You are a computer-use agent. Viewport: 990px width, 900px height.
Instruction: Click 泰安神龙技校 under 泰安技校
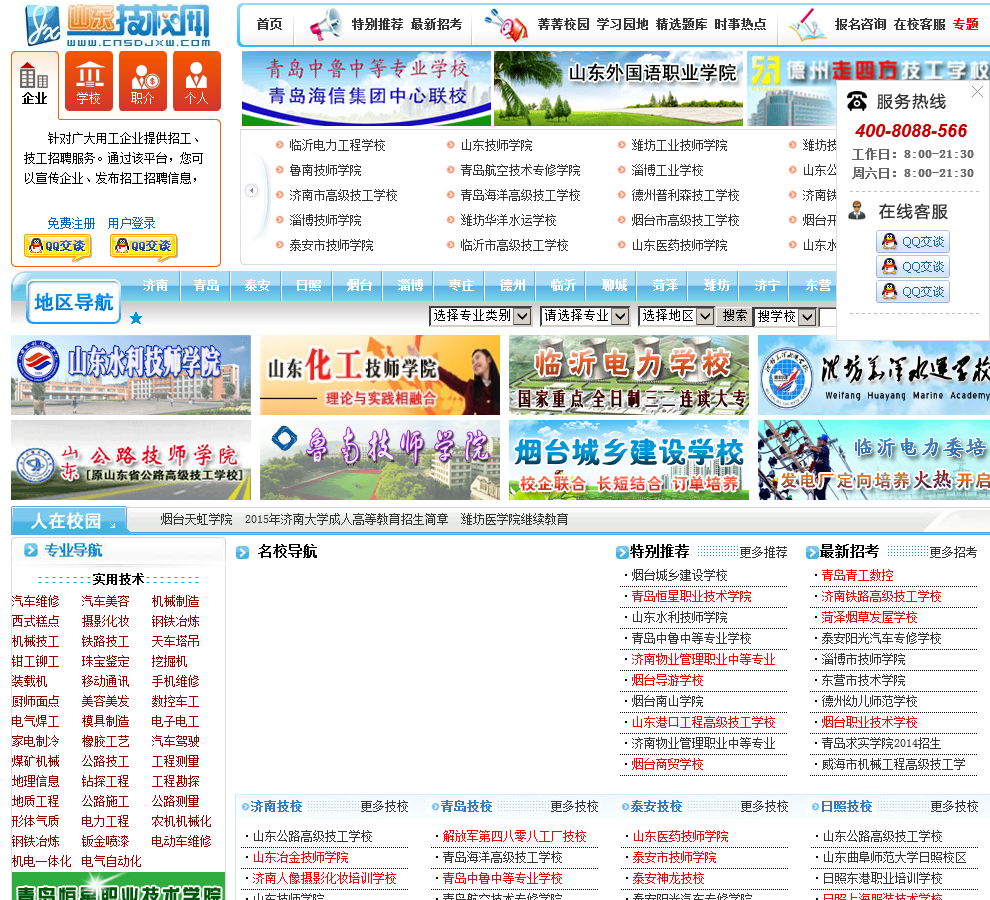pos(669,879)
